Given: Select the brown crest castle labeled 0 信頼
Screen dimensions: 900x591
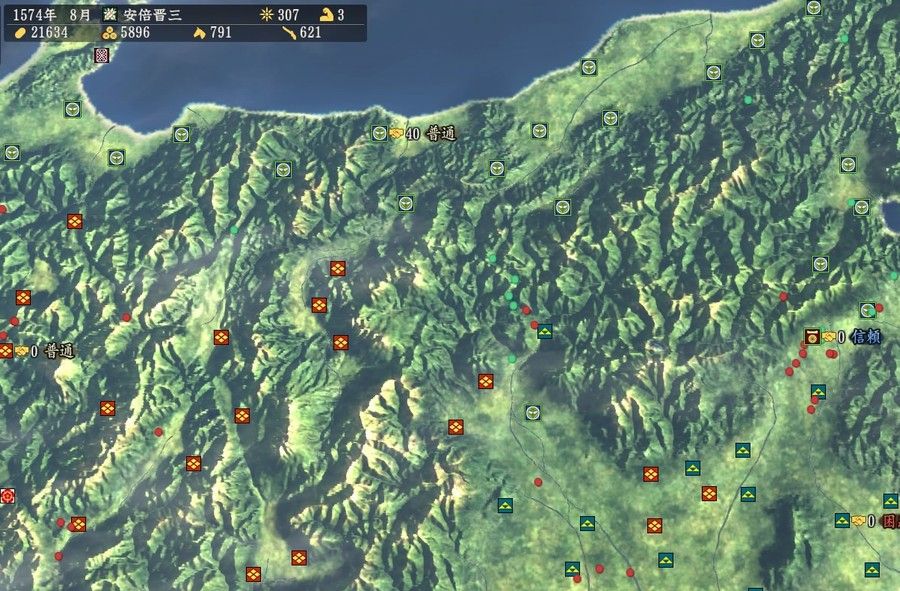Looking at the screenshot, I should [x=812, y=337].
